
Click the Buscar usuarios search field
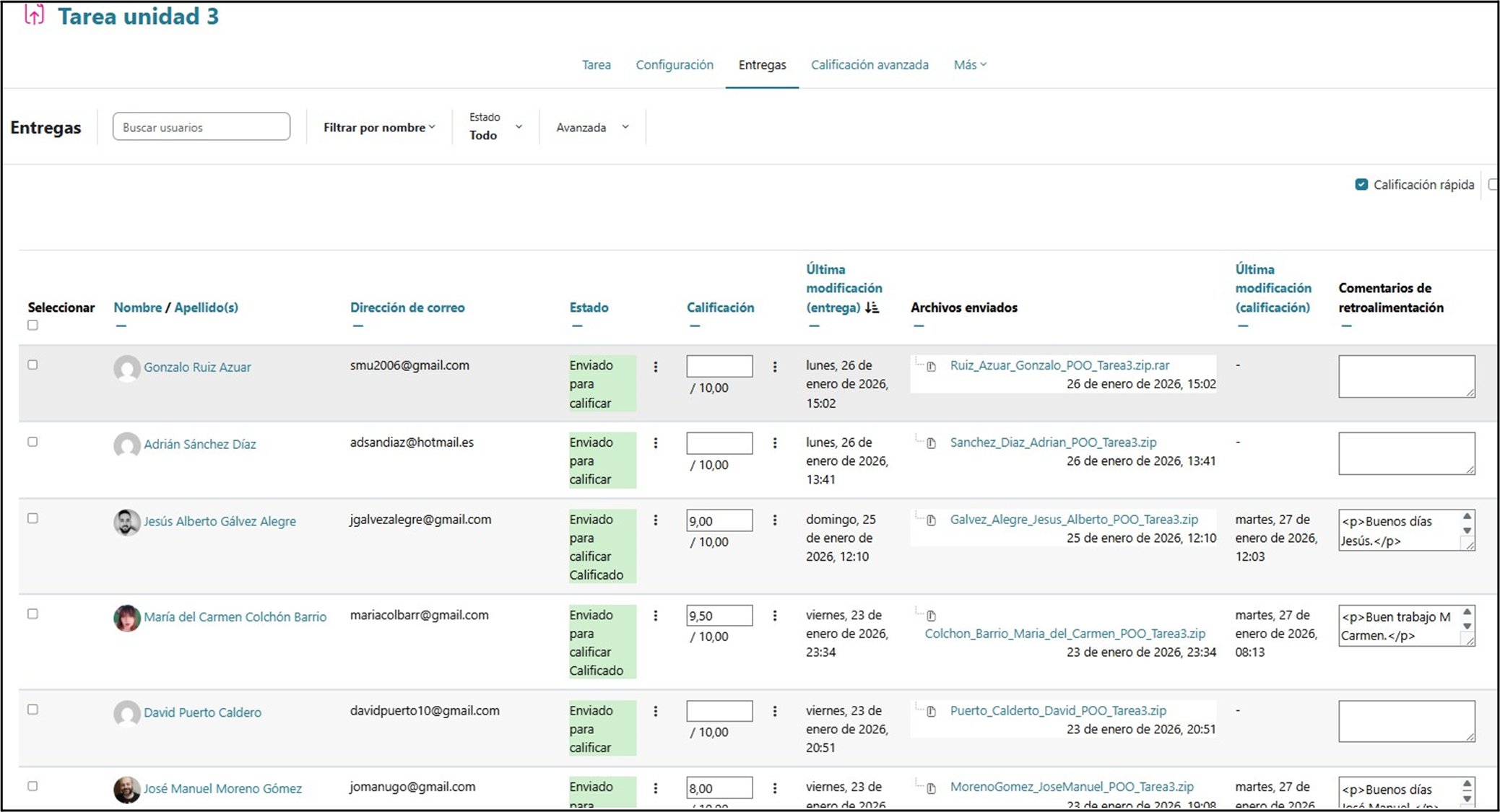pos(201,127)
